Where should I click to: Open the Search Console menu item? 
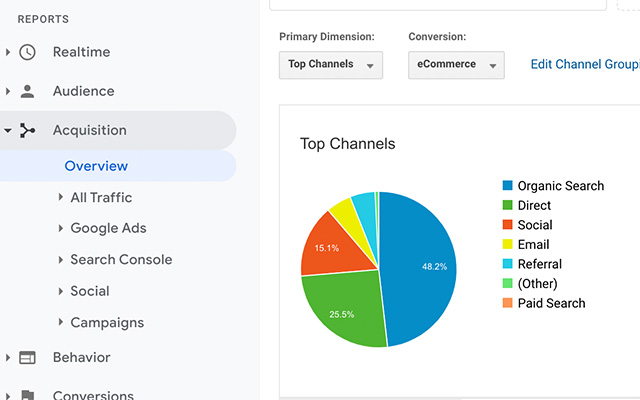point(121,259)
